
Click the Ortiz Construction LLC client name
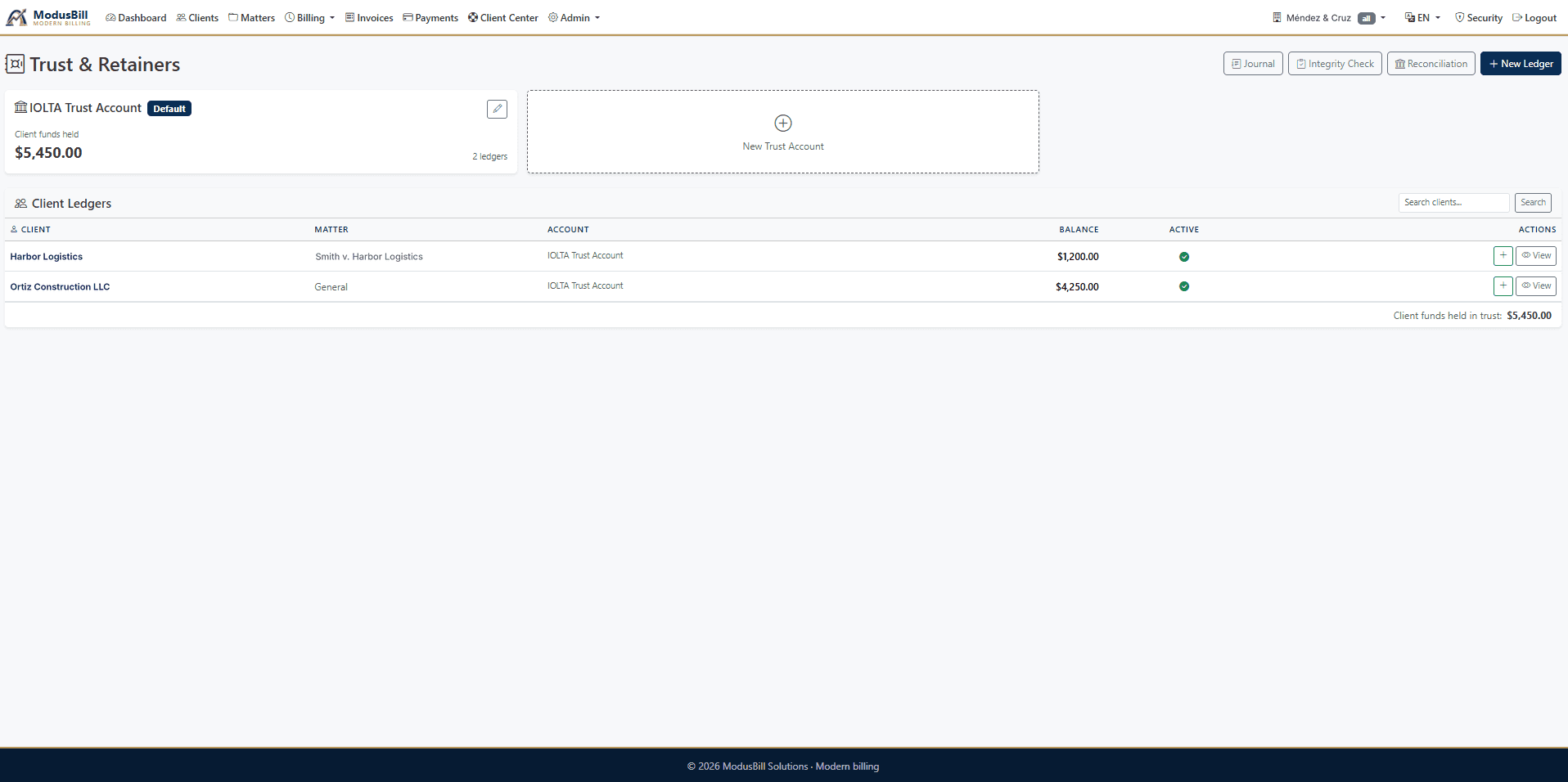pyautogui.click(x=60, y=287)
